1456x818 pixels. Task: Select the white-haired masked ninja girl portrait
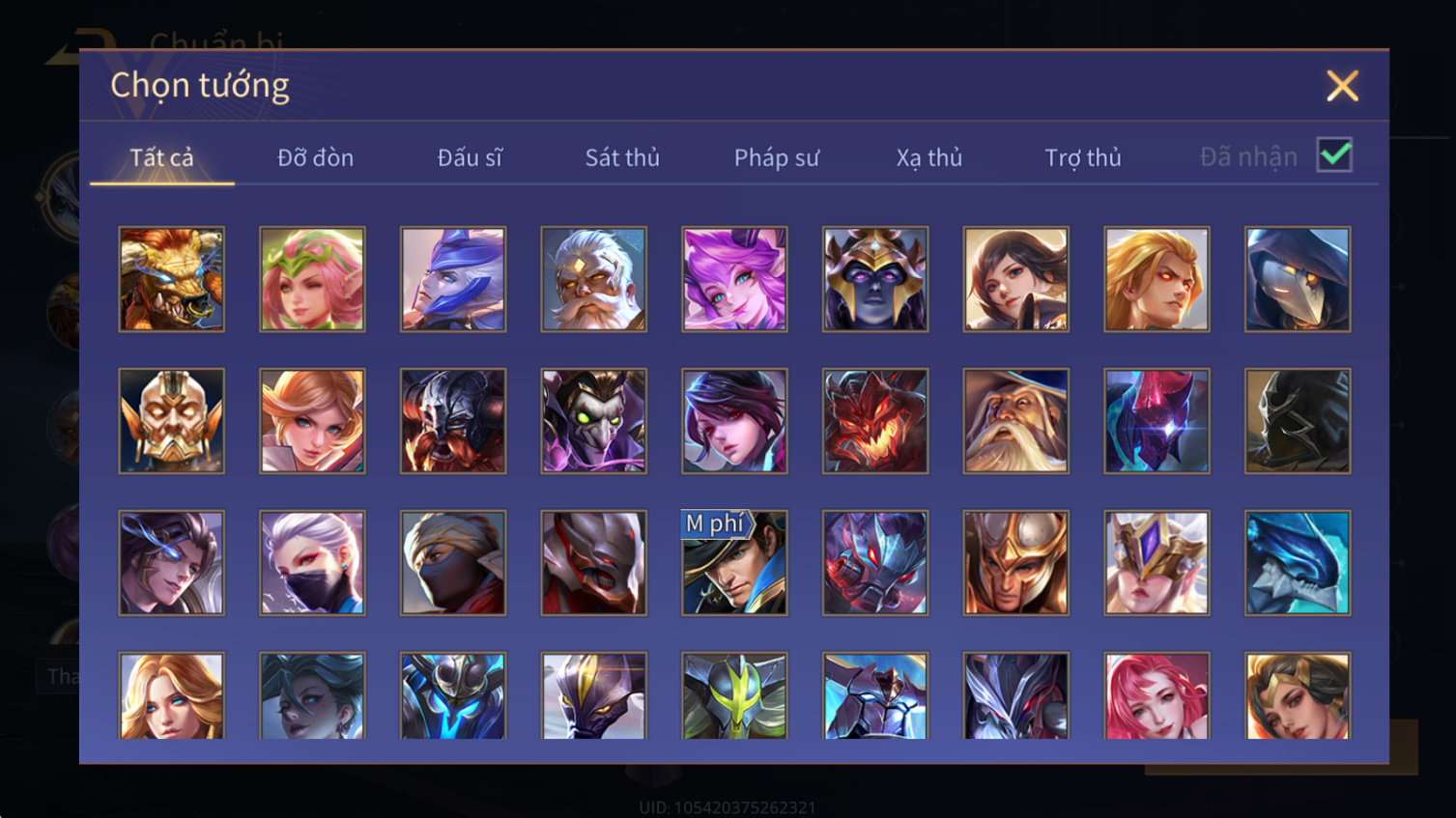click(312, 563)
